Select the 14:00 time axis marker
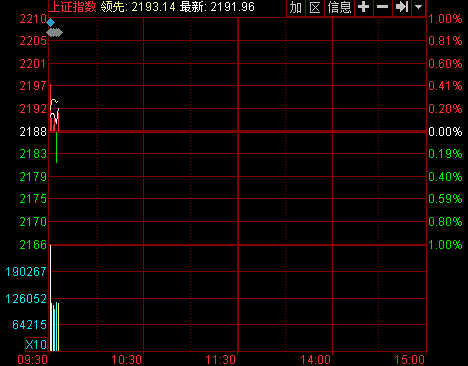This screenshot has height=366, width=468. 315,360
